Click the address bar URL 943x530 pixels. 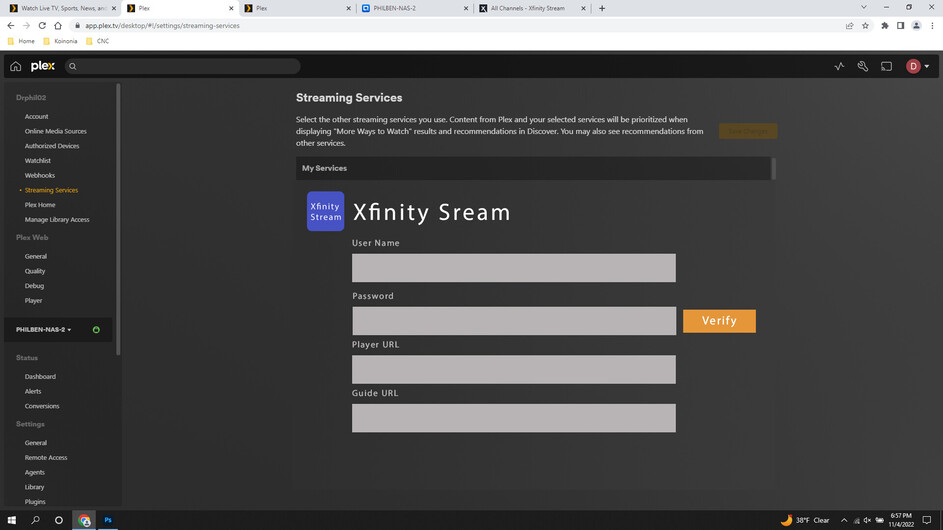coord(162,26)
